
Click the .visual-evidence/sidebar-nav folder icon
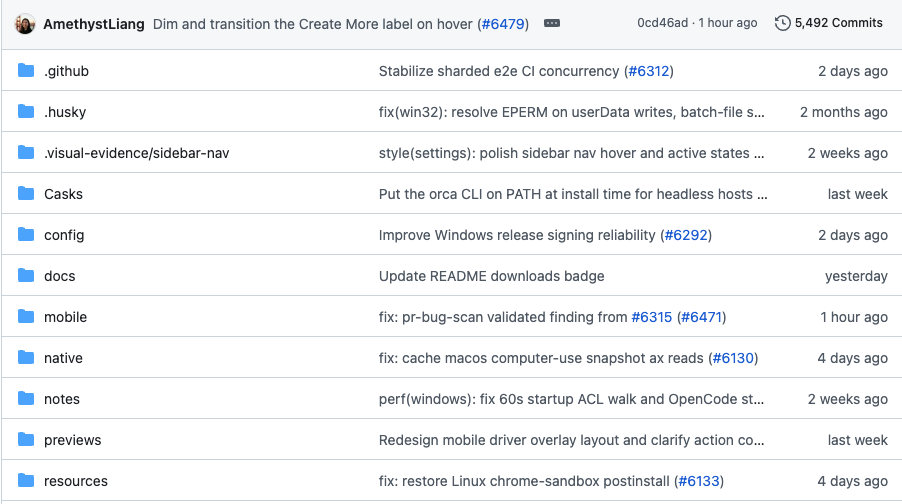click(x=26, y=152)
